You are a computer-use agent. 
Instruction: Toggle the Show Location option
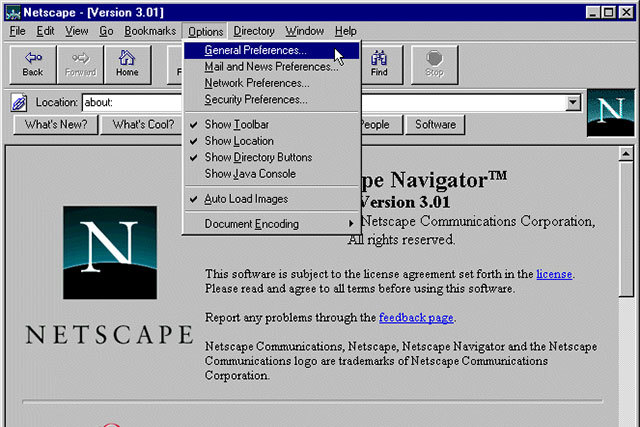click(x=271, y=141)
